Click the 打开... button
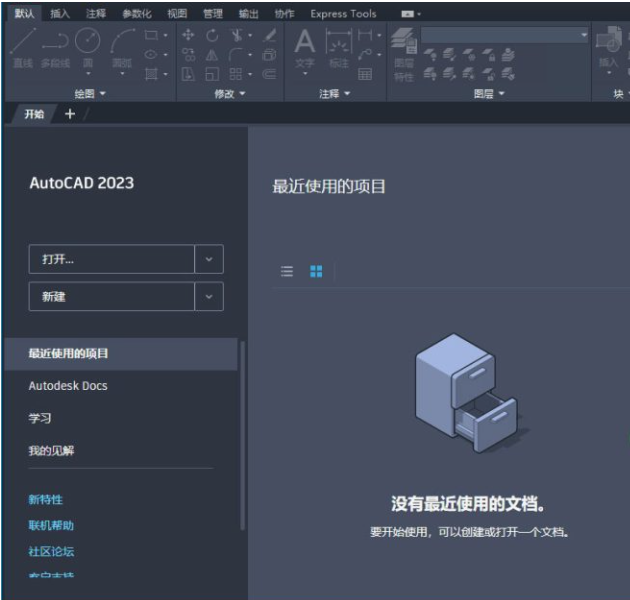 pyautogui.click(x=112, y=259)
